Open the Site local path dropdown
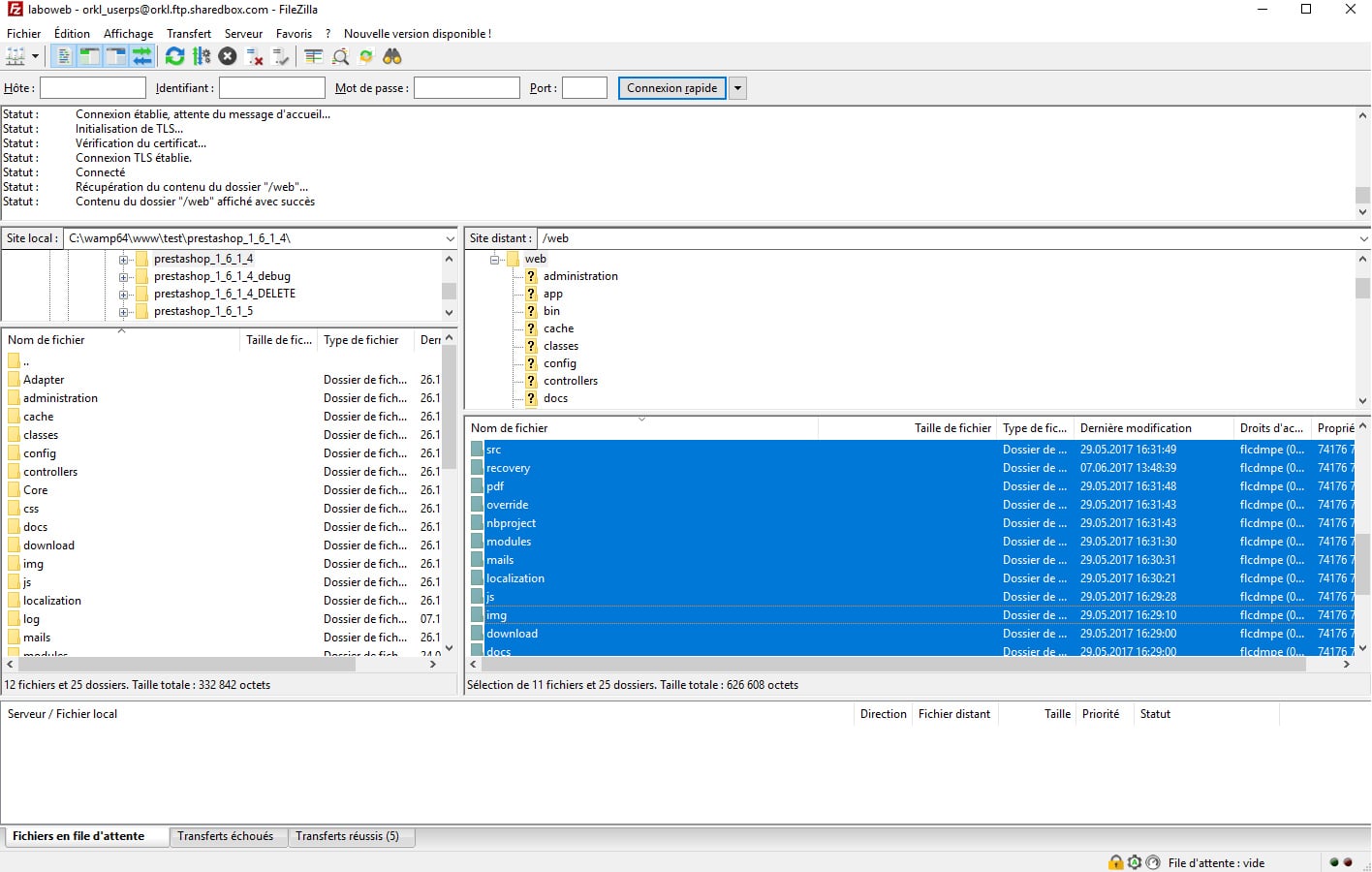Screen dimensions: 1372x872 coord(450,238)
